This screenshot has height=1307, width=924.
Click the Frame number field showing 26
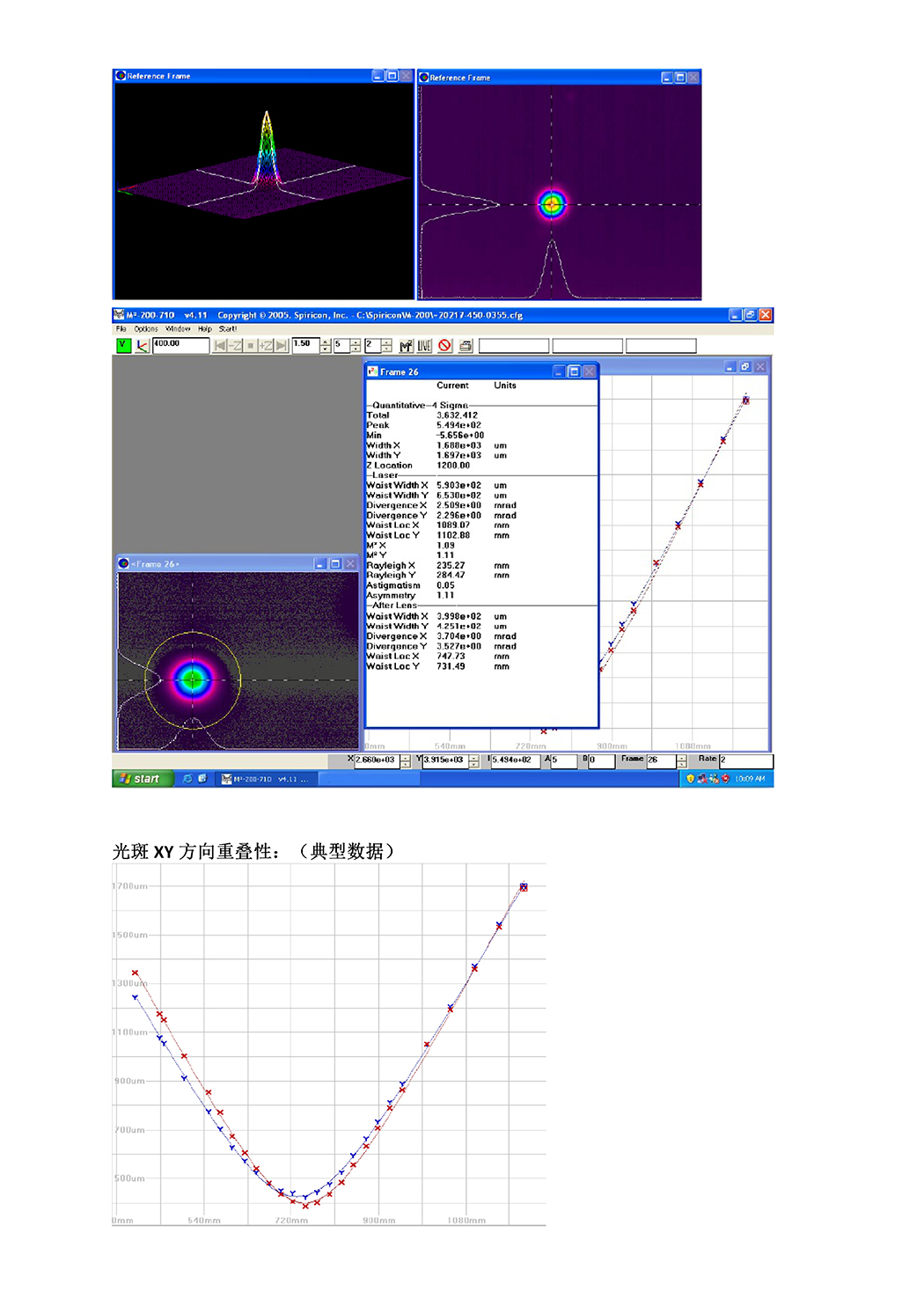coord(661,760)
